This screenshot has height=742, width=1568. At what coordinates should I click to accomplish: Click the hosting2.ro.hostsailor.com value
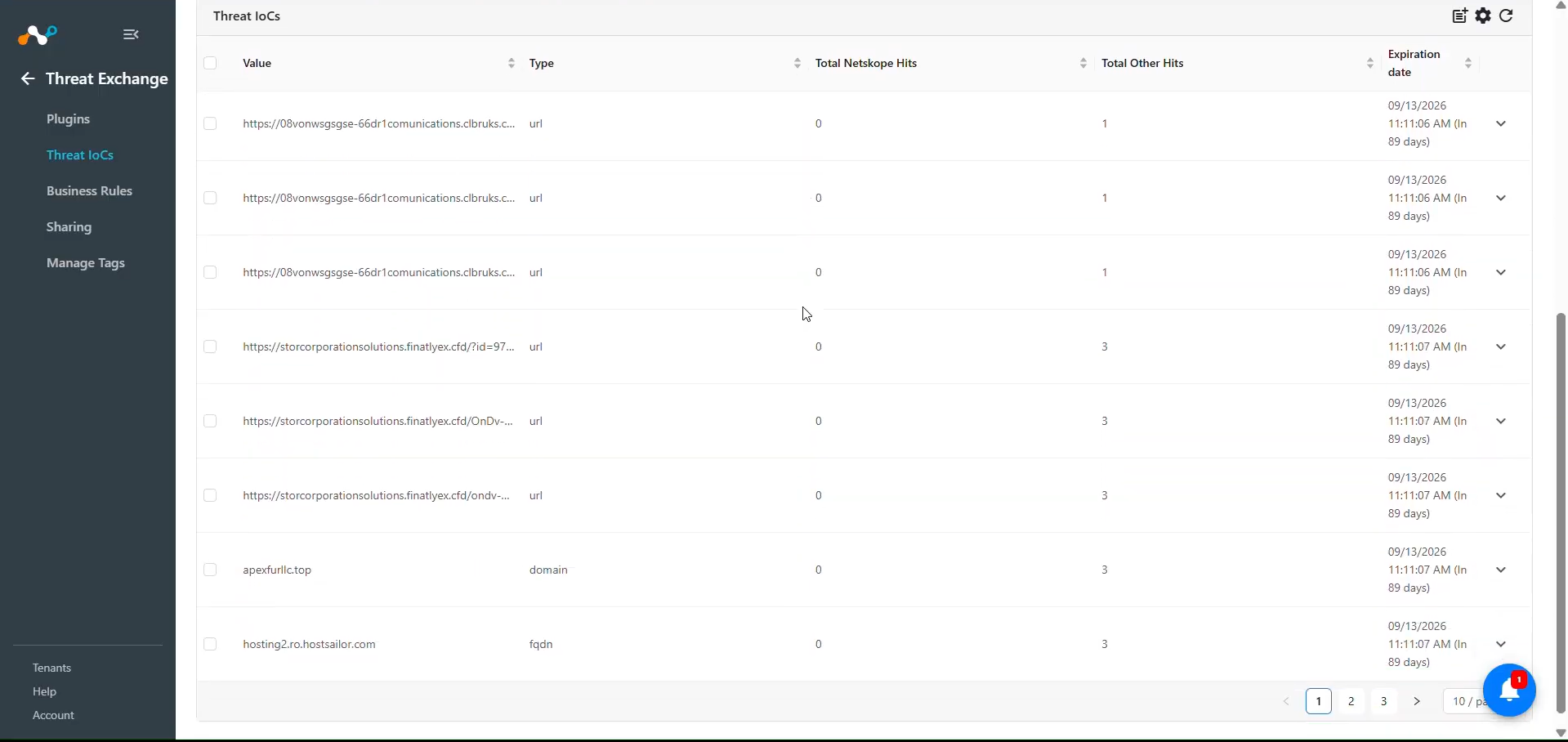[310, 644]
